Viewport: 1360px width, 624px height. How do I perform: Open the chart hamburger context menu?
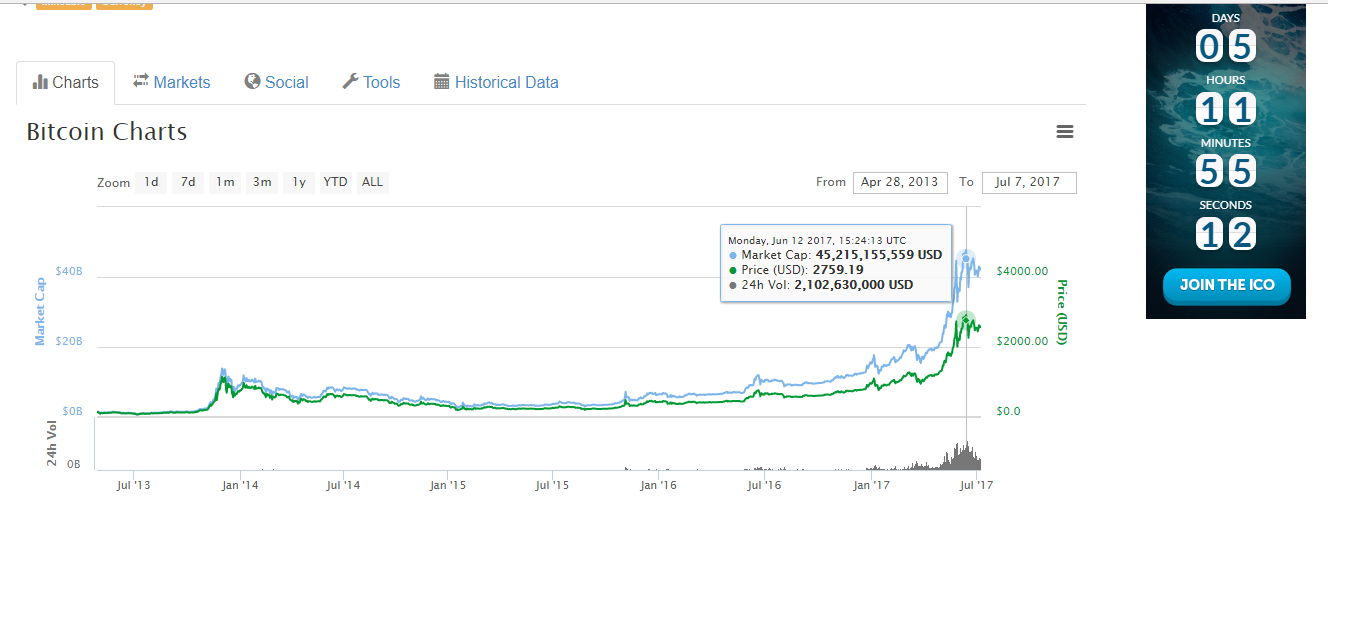[x=1065, y=132]
